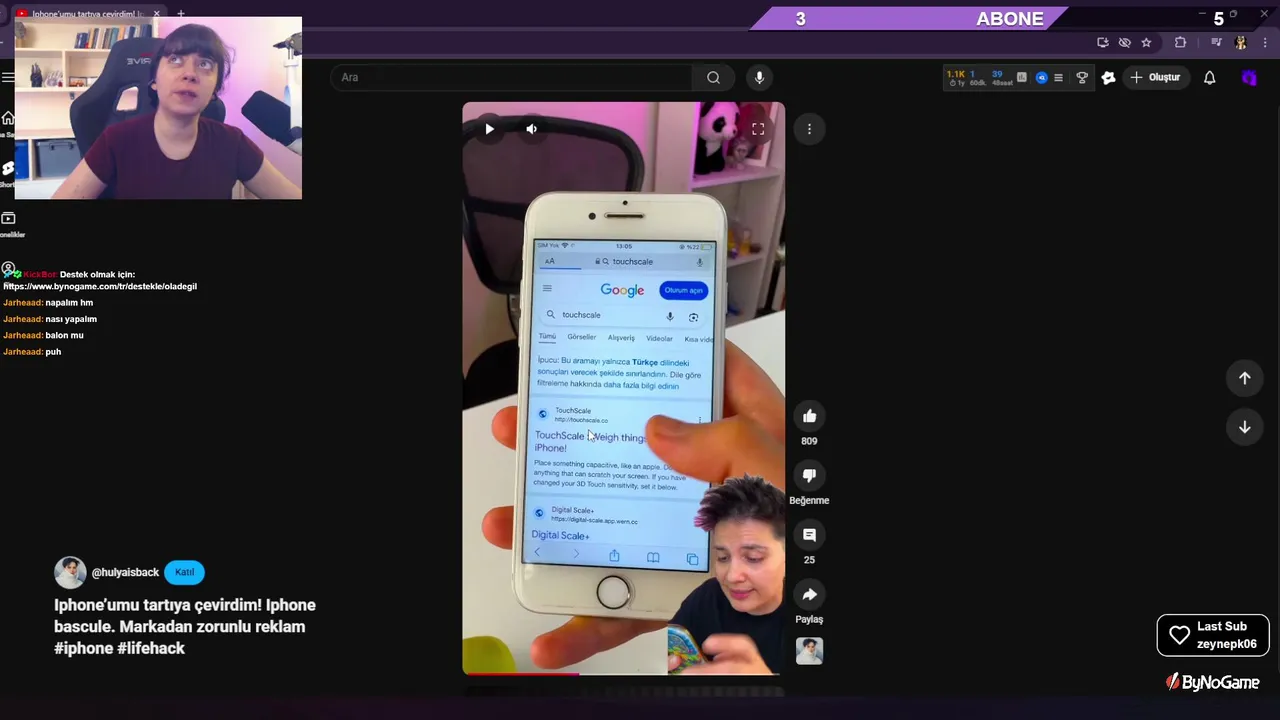Click the vidIQ 39 48saat stat
This screenshot has width=1280, height=720.
[1001, 77]
